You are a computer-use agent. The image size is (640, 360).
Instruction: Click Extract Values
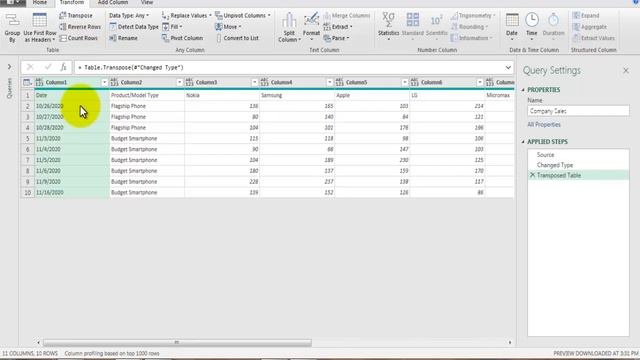(x=593, y=38)
